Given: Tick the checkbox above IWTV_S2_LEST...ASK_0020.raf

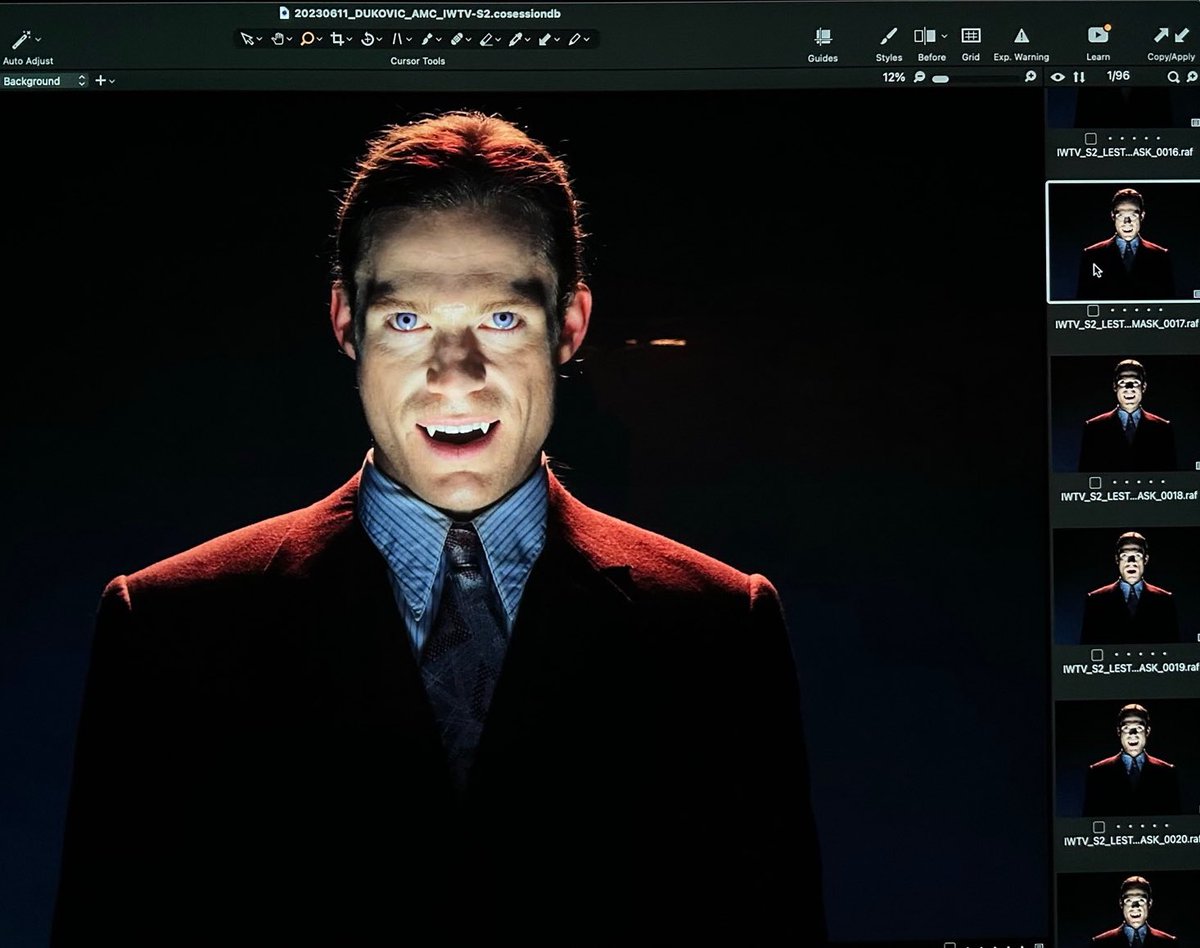Looking at the screenshot, I should point(1099,827).
